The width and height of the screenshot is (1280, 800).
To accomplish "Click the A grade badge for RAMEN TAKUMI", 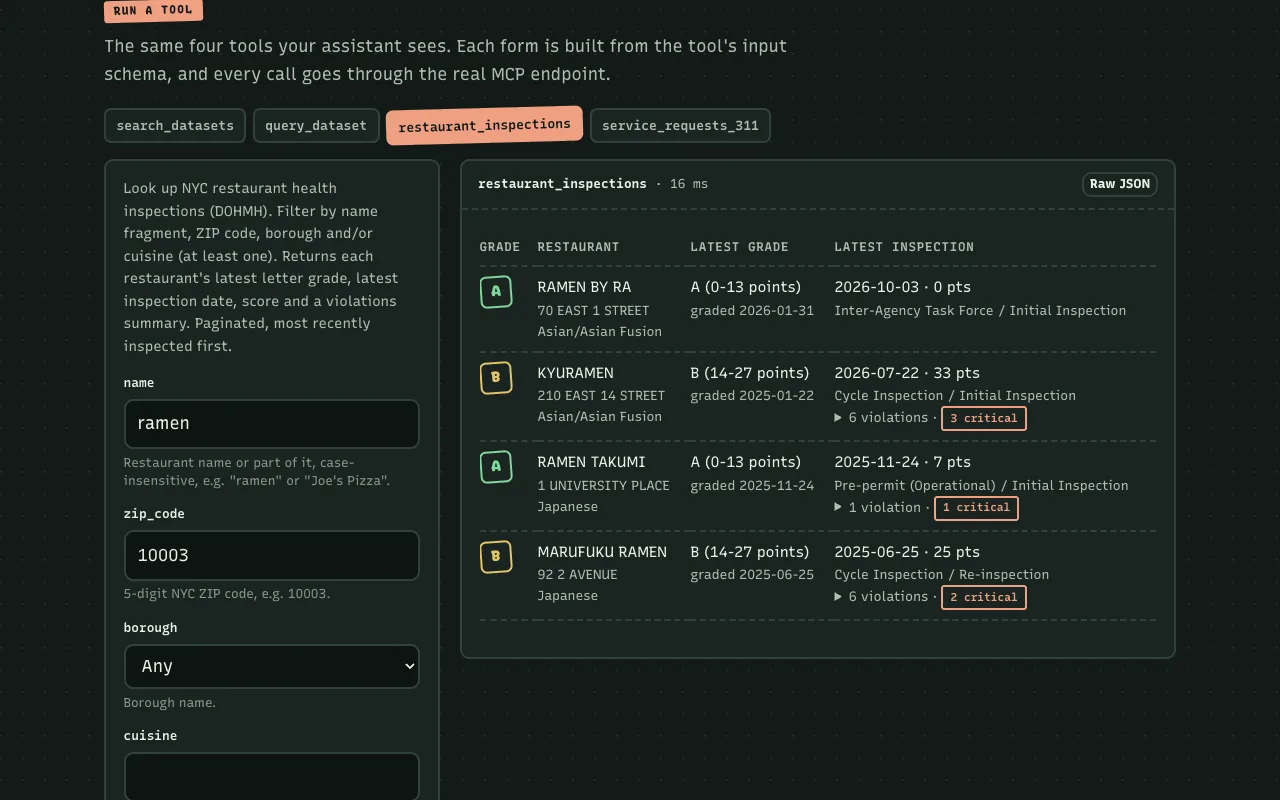I will tap(496, 467).
